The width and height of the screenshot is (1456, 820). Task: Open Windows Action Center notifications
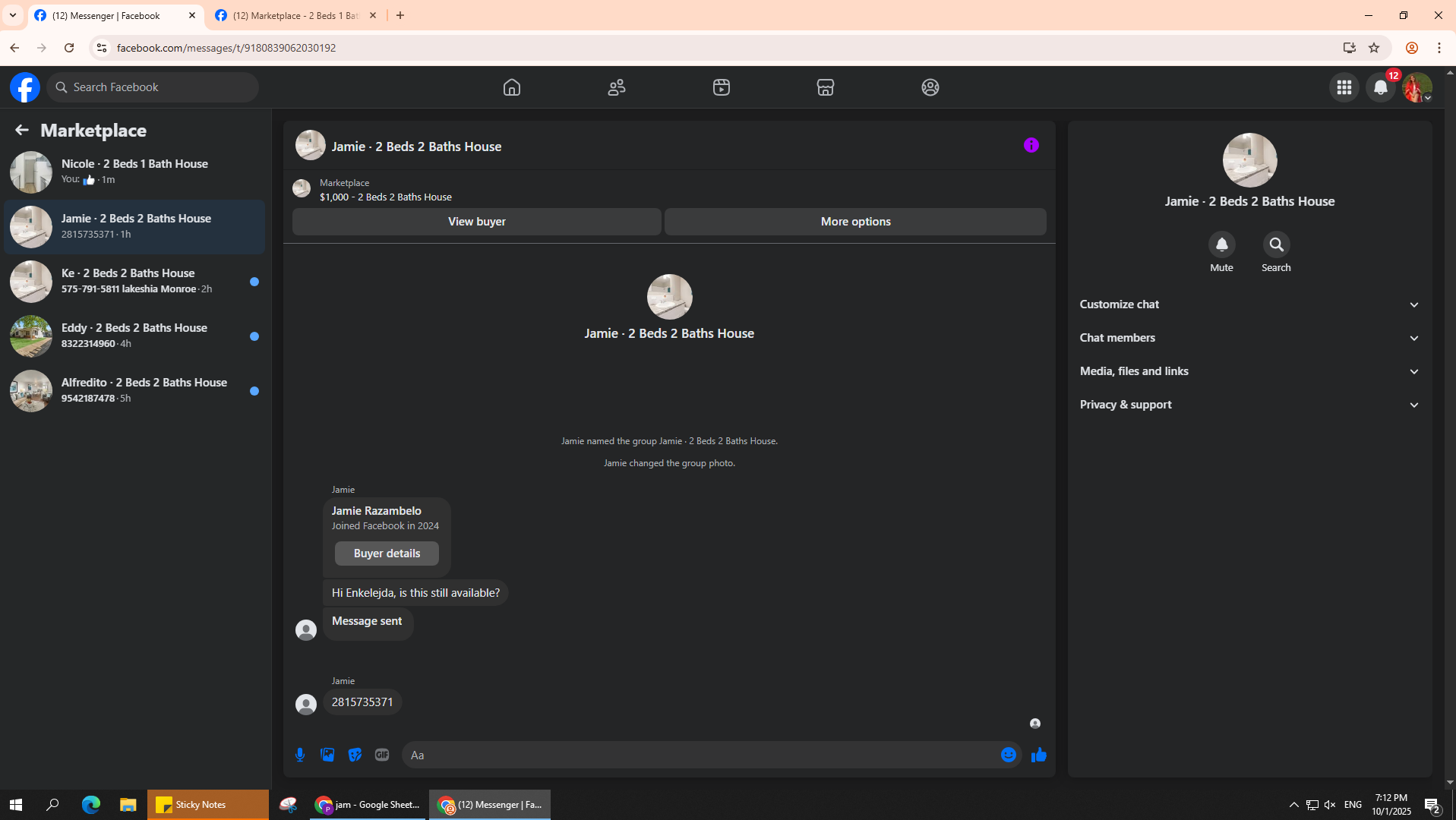1432,805
